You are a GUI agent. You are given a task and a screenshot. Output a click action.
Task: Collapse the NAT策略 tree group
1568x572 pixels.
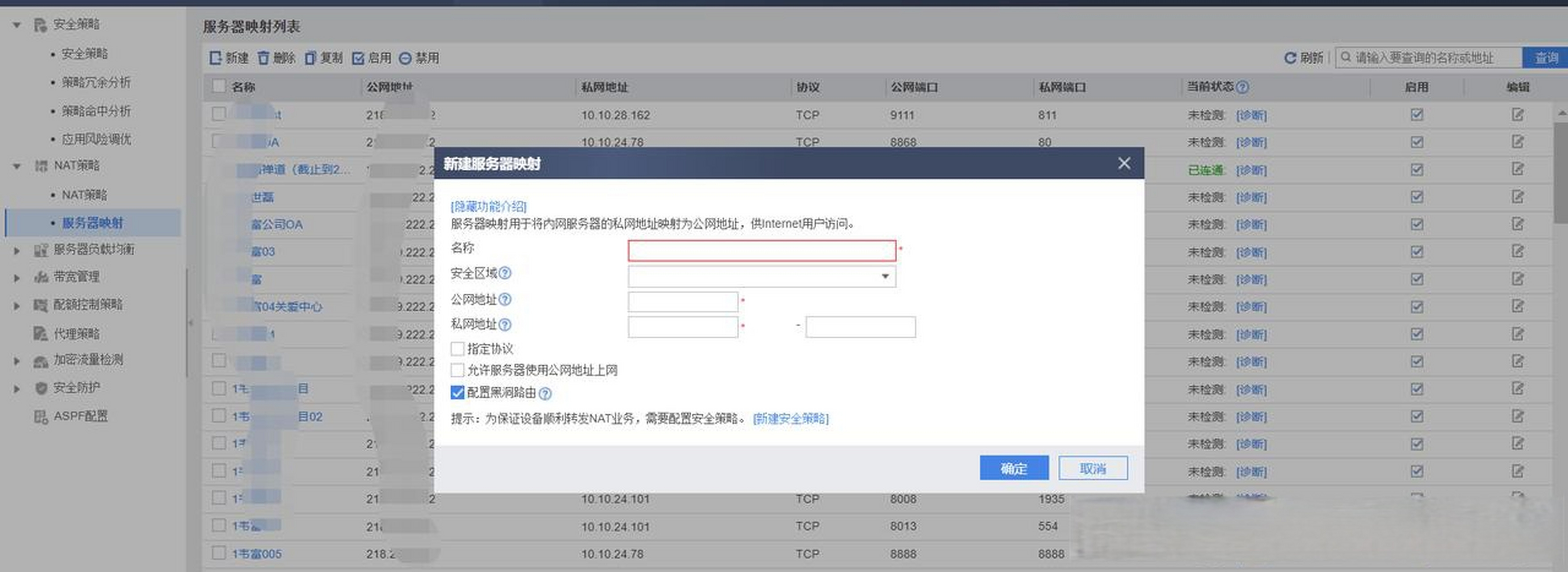click(17, 166)
